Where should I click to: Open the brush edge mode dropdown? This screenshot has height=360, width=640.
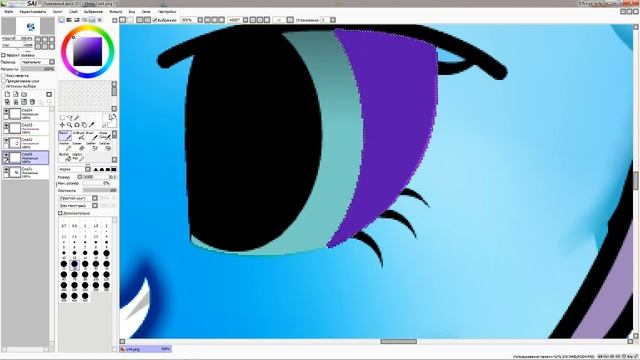coord(75,169)
